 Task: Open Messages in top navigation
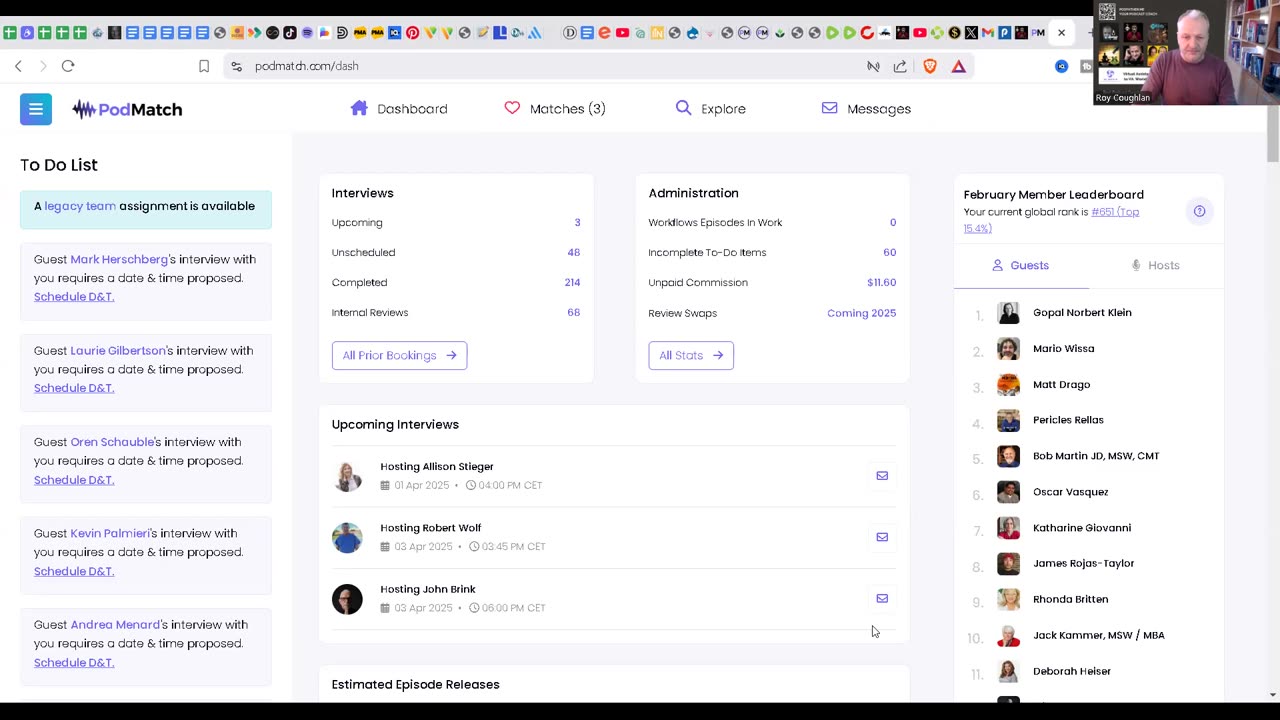pyautogui.click(x=866, y=108)
